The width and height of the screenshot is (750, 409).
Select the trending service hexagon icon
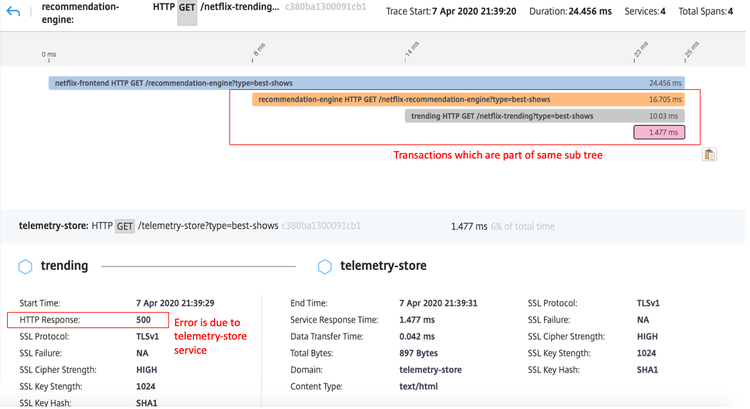[25, 266]
